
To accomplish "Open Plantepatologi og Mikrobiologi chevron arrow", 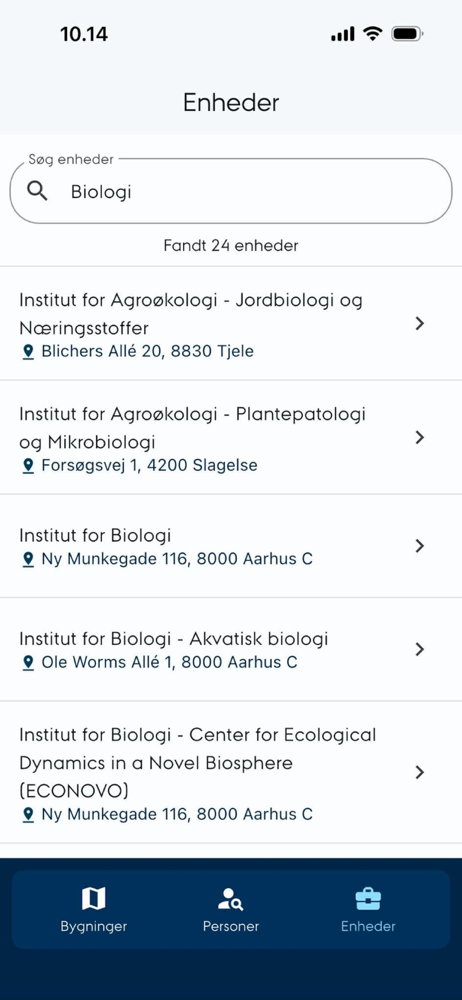I will tap(419, 438).
